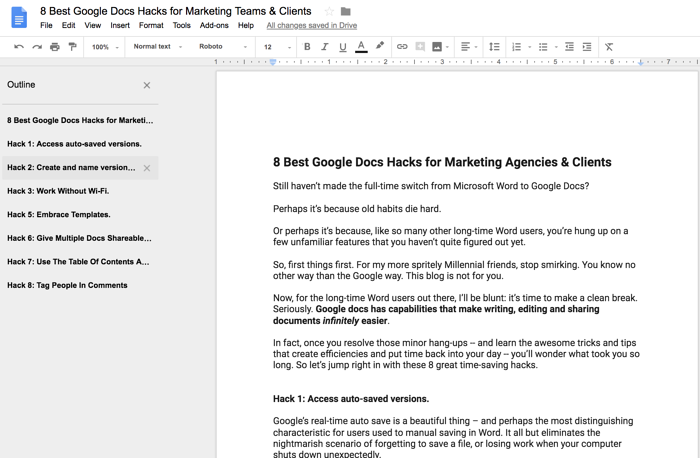The image size is (700, 458).
Task: Open the font size 12 dropdown
Action: [x=277, y=47]
